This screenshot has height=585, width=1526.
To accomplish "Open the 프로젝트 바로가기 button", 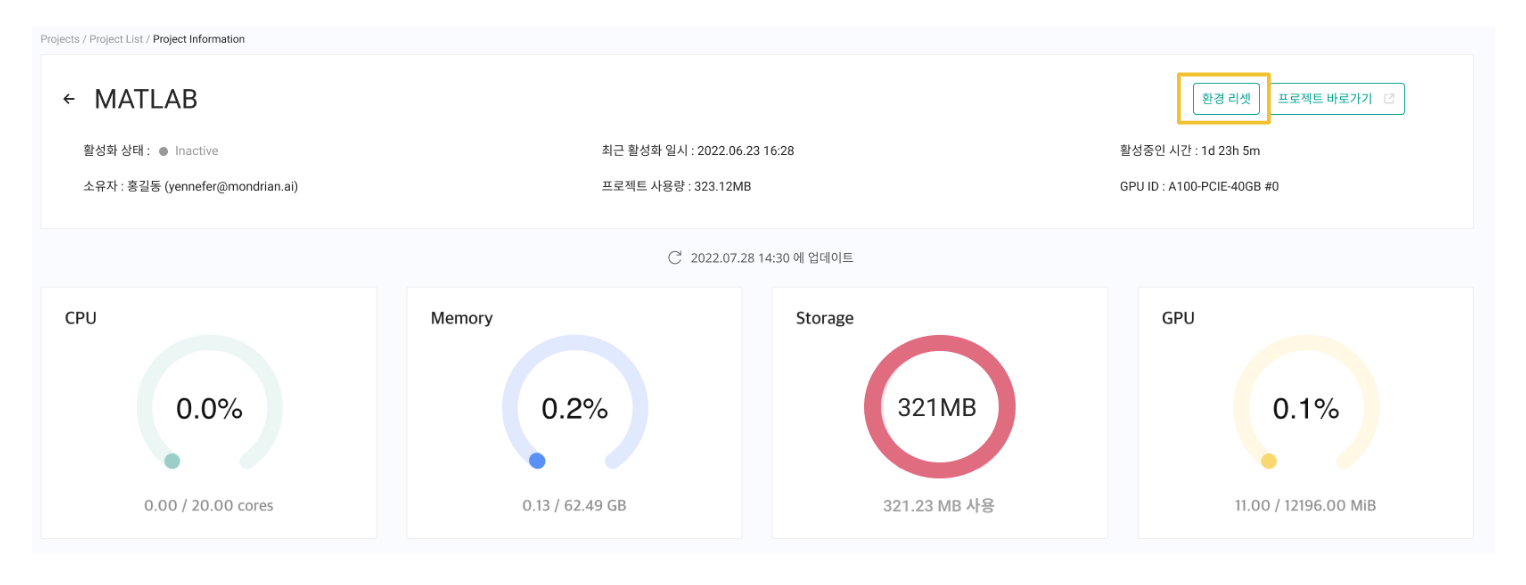I will (x=1325, y=99).
